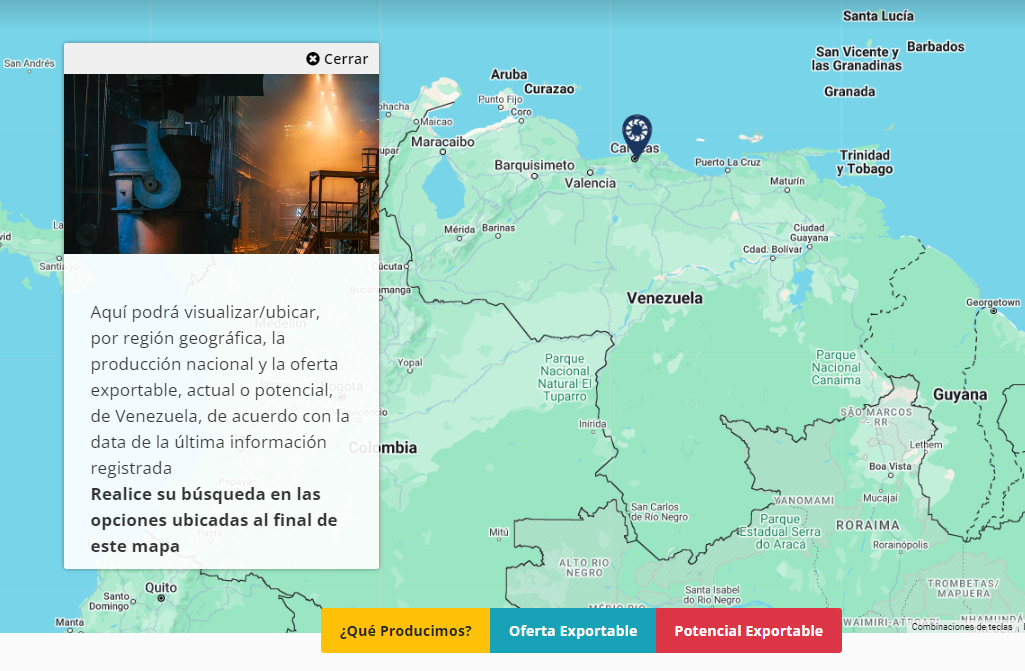Viewport: 1025px width, 671px height.
Task: Click the Maturín city label
Action: 787,181
